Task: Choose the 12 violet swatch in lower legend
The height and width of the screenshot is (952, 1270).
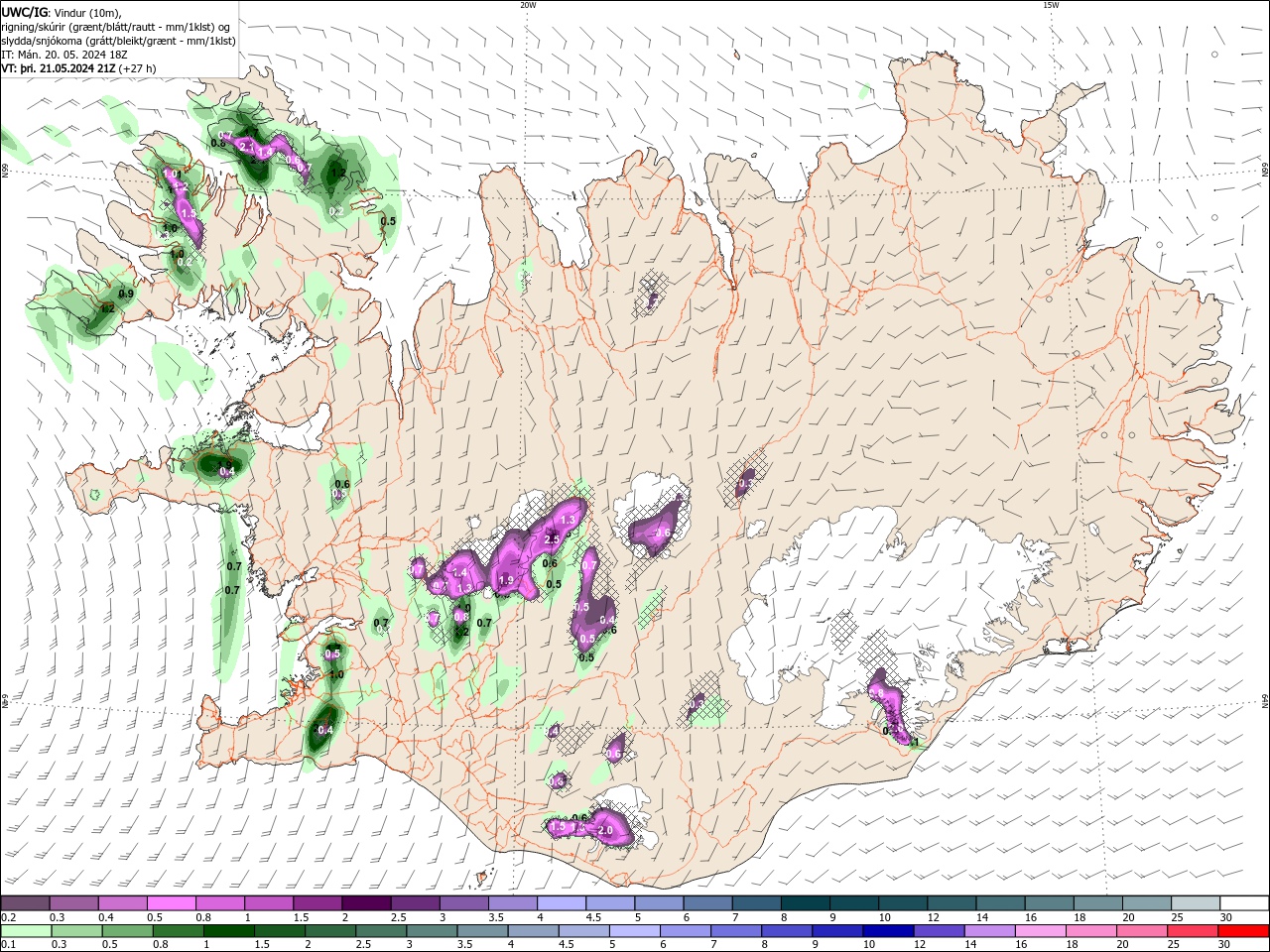Action: (940, 931)
